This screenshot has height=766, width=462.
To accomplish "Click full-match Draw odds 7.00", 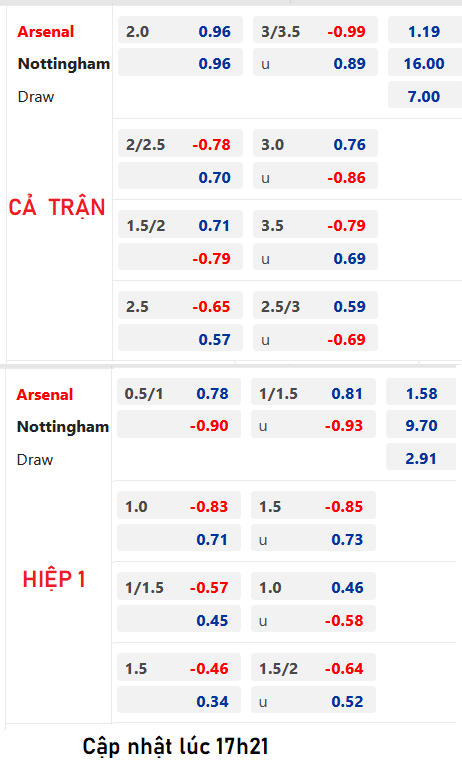I will click(424, 96).
